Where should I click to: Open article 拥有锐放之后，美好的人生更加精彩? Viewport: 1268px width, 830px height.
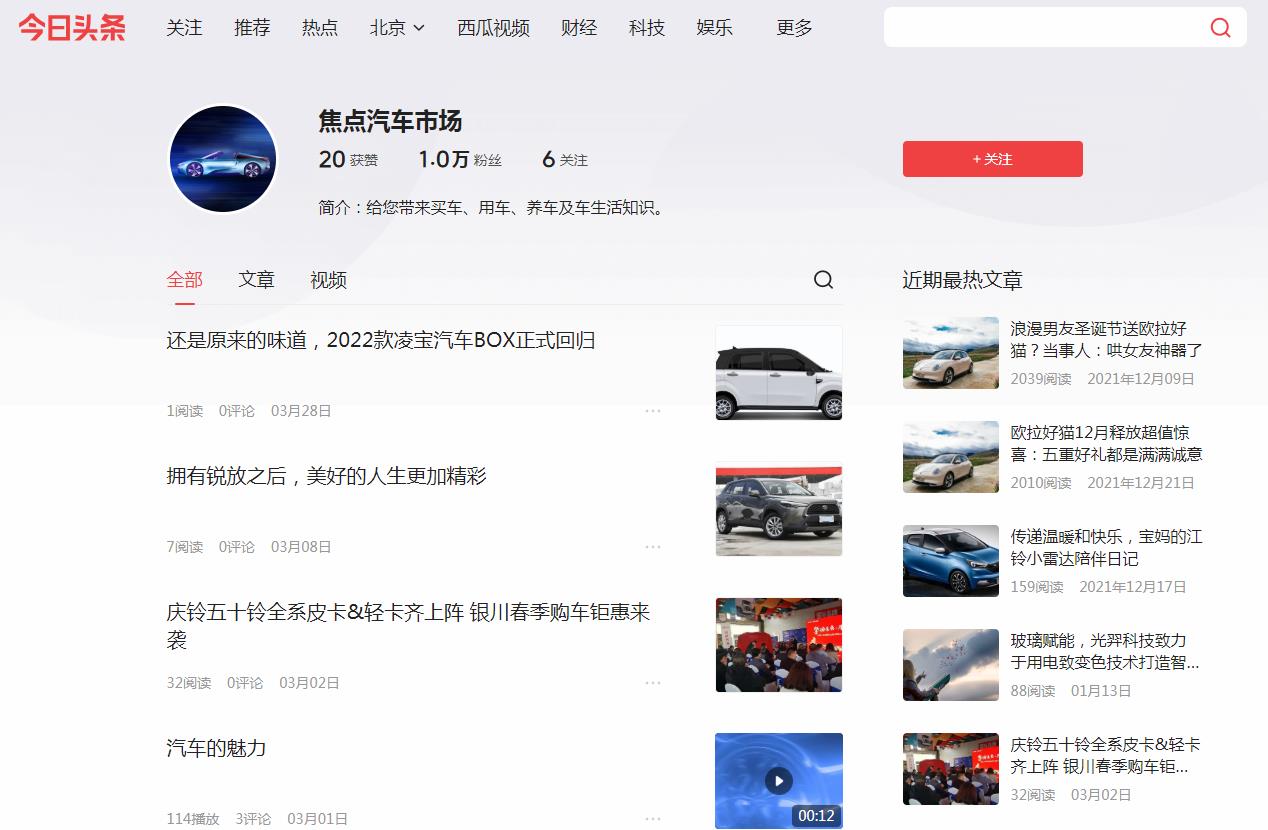326,476
